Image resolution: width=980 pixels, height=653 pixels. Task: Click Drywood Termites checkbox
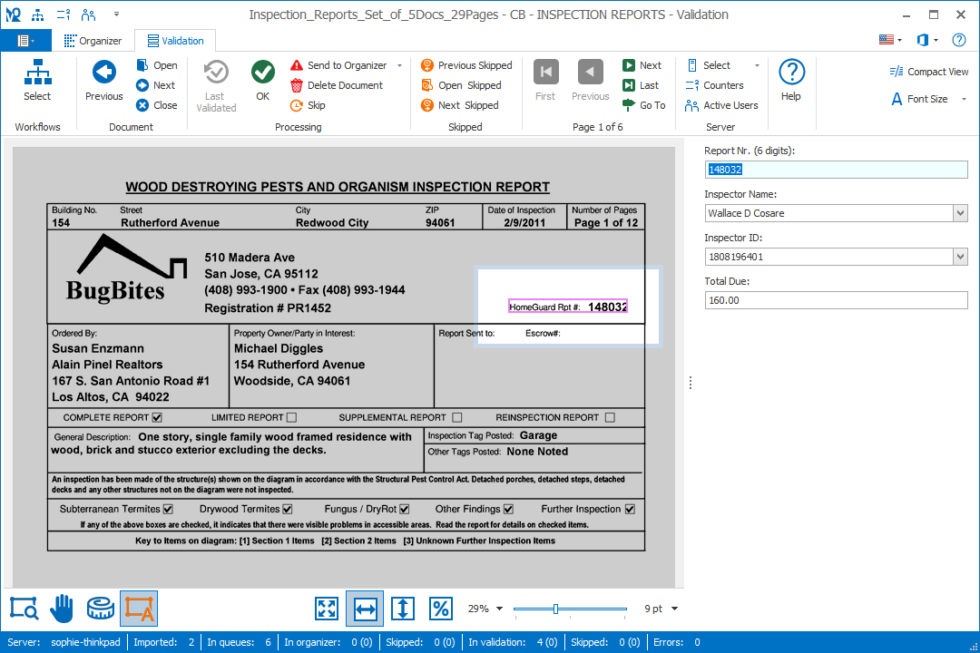tap(288, 509)
